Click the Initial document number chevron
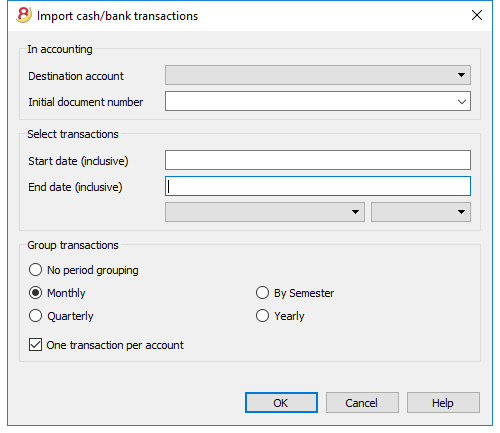The height and width of the screenshot is (433, 500). pos(462,101)
